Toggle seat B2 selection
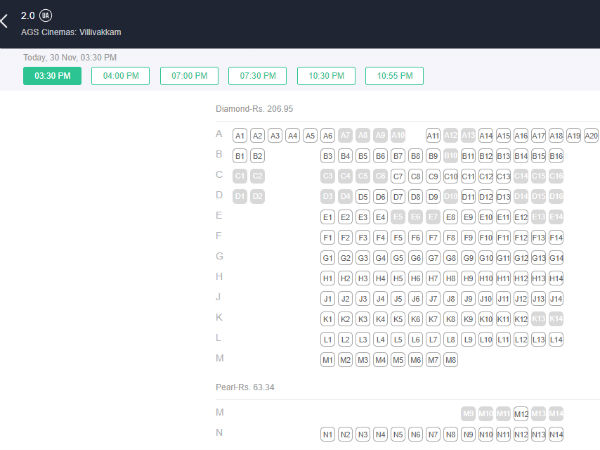The image size is (600, 450). [257, 156]
